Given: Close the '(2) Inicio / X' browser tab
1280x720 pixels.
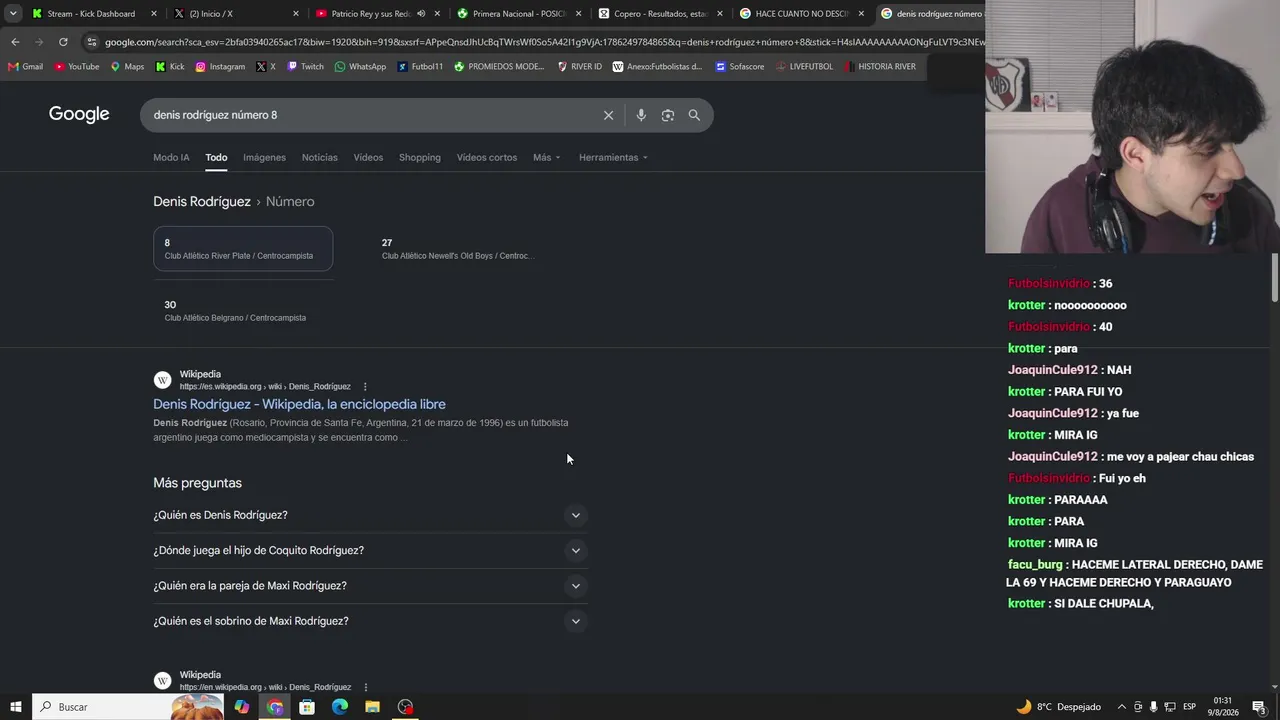Looking at the screenshot, I should 296,14.
